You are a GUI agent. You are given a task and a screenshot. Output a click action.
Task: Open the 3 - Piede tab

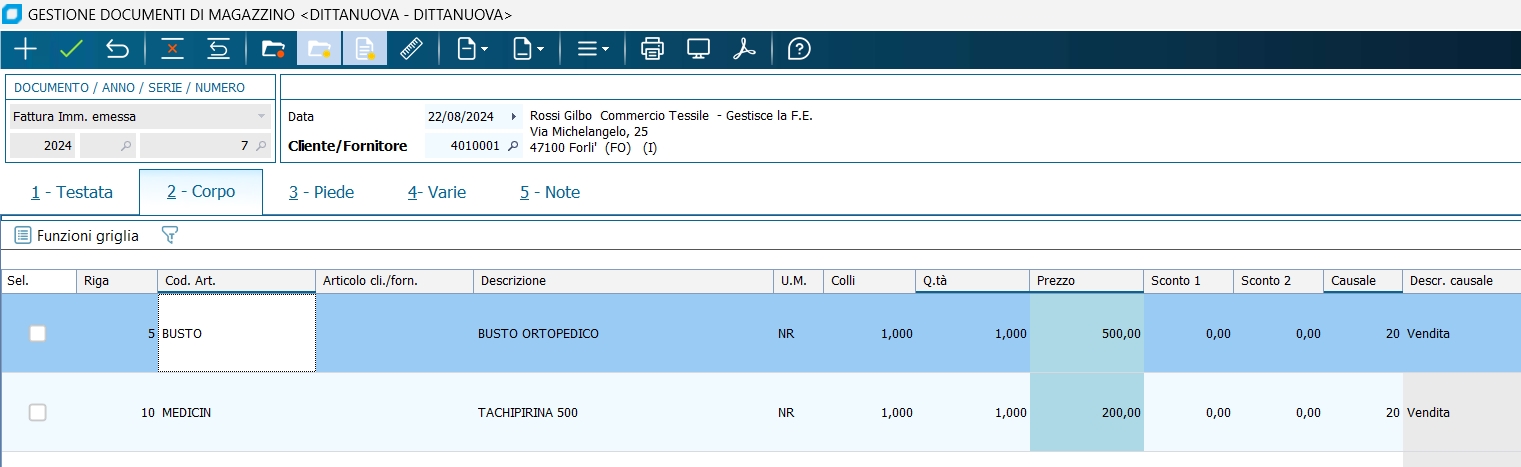[322, 192]
